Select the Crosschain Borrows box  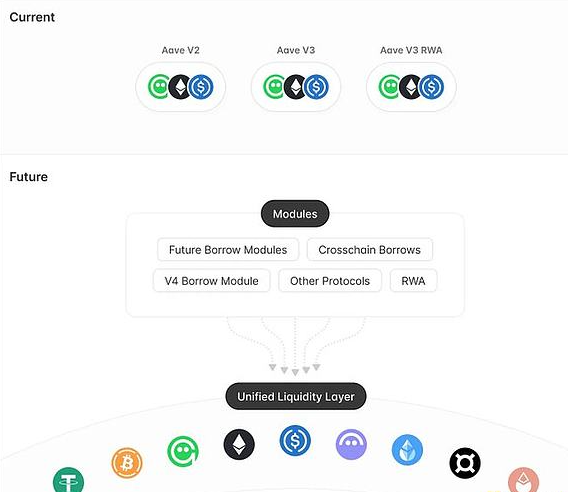click(369, 250)
